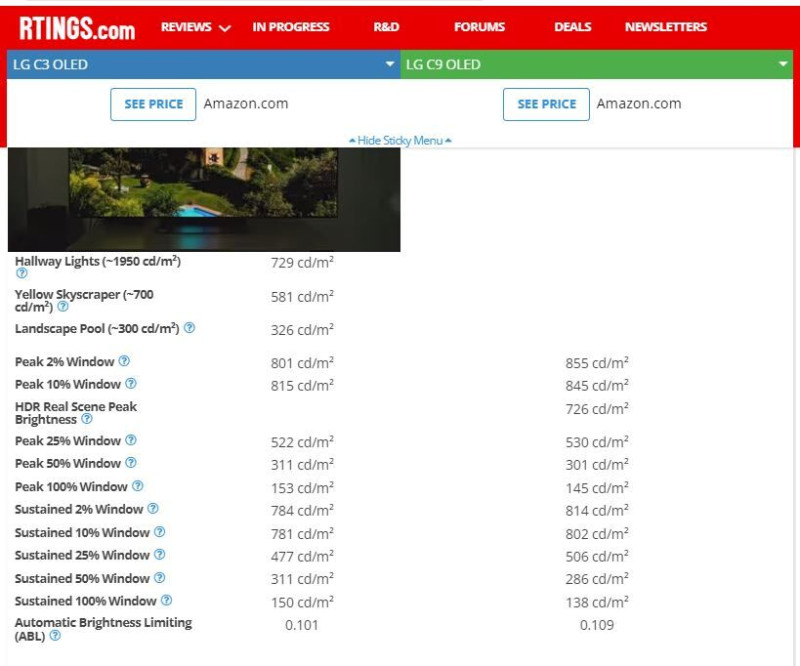Screen dimensions: 800x666
Task: Open help icon for Peak 10% Window
Action: [x=131, y=384]
